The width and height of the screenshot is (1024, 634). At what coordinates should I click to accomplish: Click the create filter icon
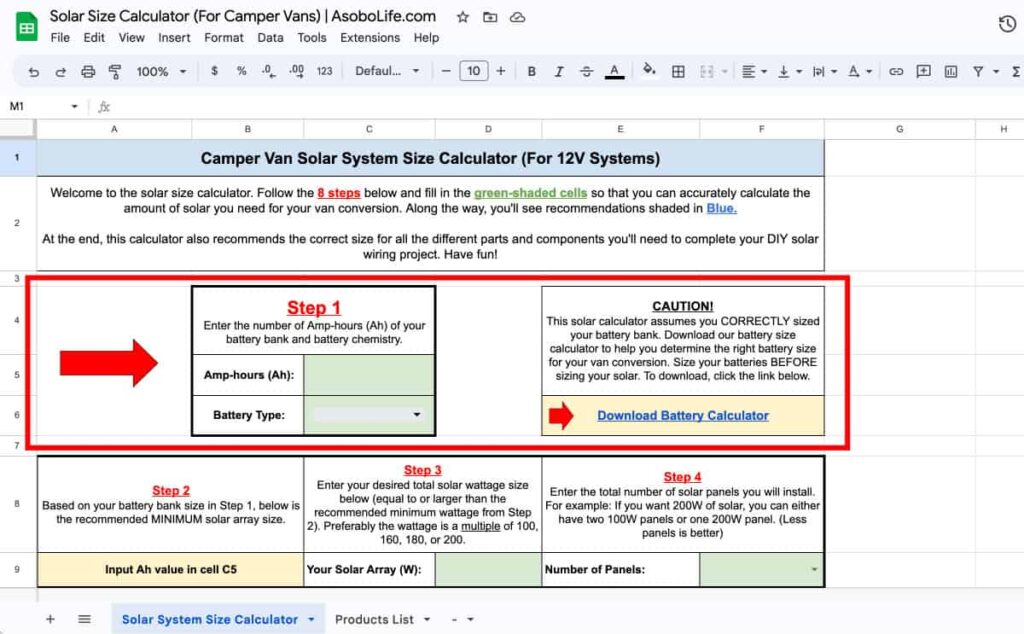click(x=978, y=71)
